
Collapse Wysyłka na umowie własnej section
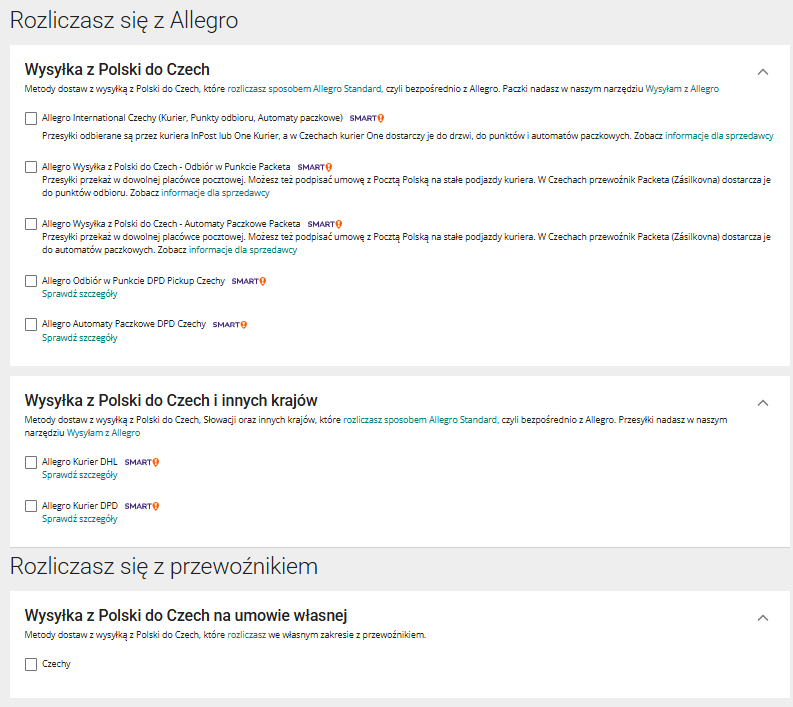[763, 618]
